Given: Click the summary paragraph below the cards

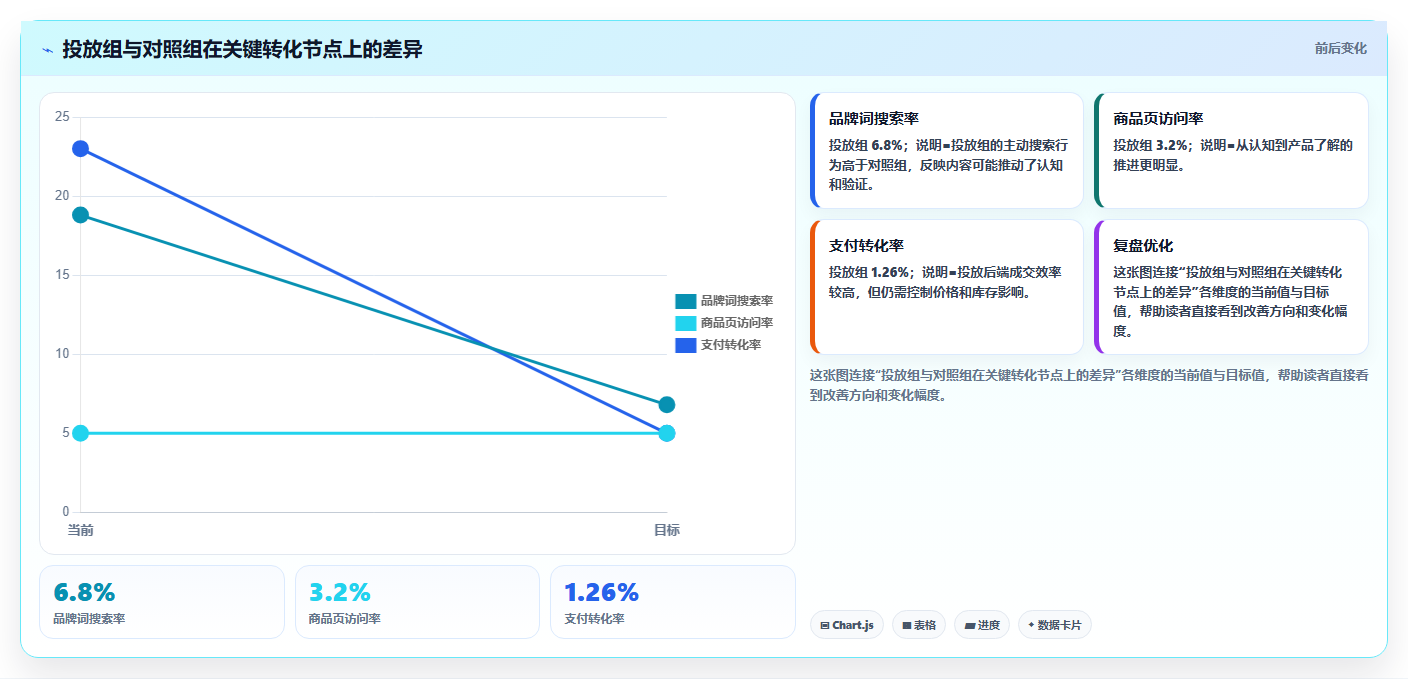Looking at the screenshot, I should pyautogui.click(x=1089, y=385).
